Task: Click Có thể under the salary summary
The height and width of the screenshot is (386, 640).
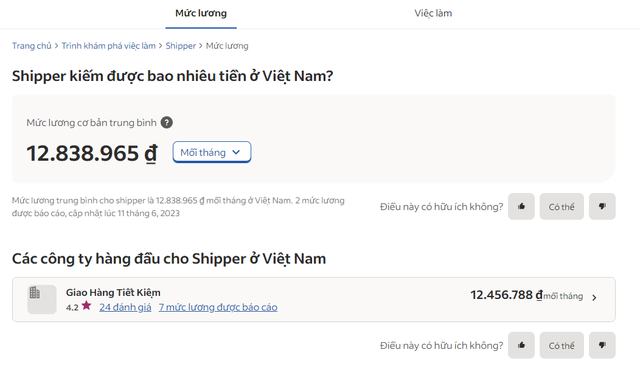Action: 562,206
